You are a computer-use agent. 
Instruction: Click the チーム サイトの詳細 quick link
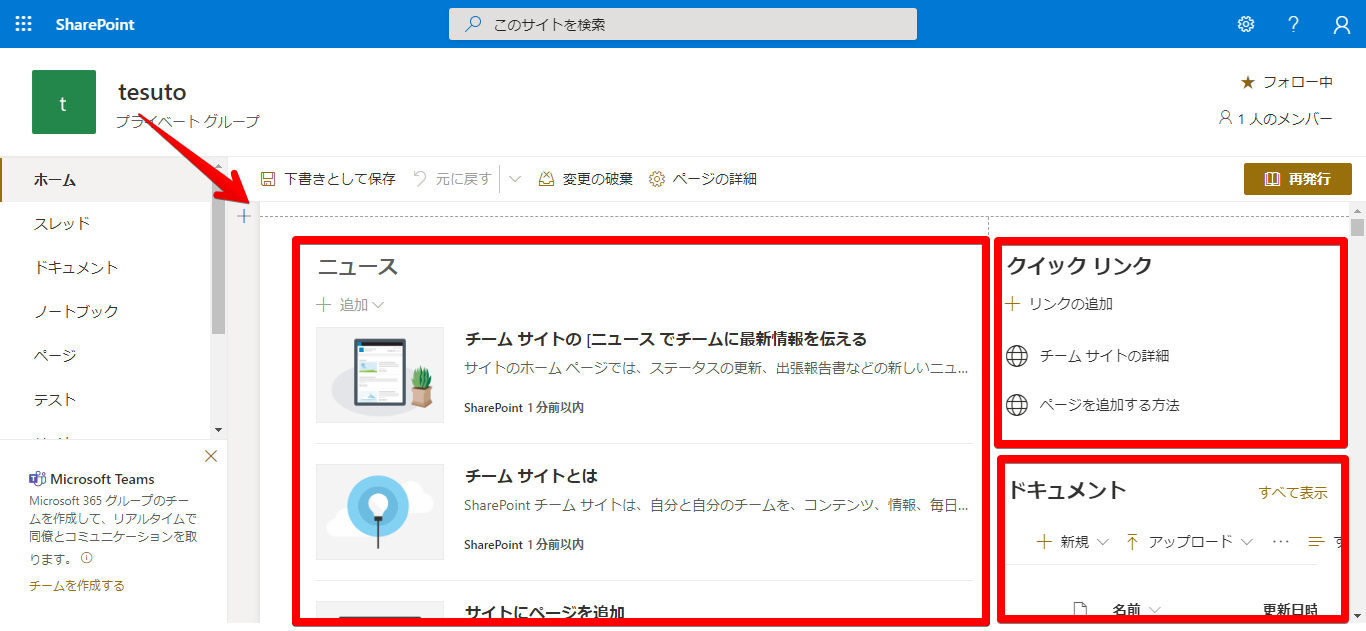1104,355
